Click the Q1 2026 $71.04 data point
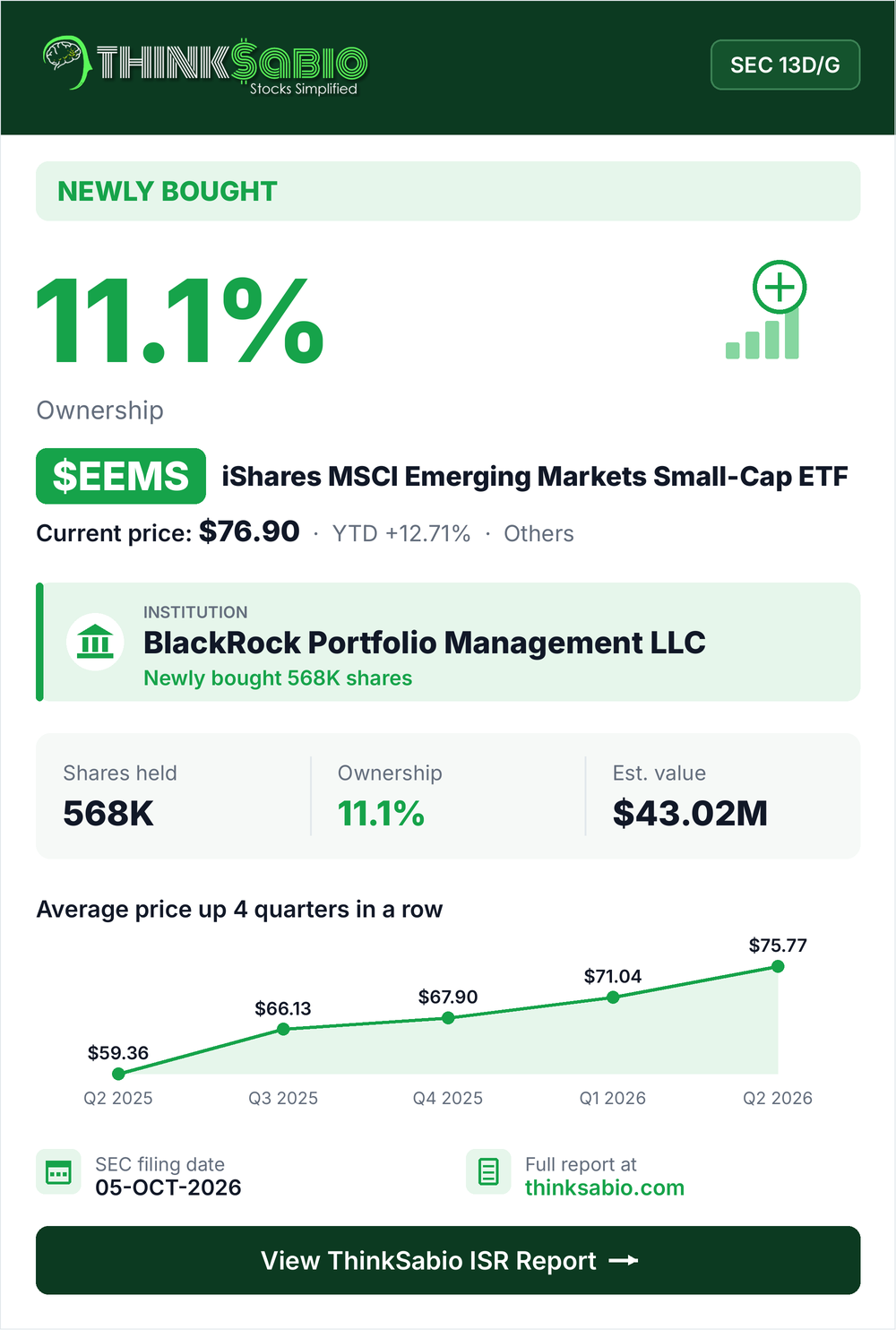This screenshot has width=896, height=1330. tap(613, 997)
